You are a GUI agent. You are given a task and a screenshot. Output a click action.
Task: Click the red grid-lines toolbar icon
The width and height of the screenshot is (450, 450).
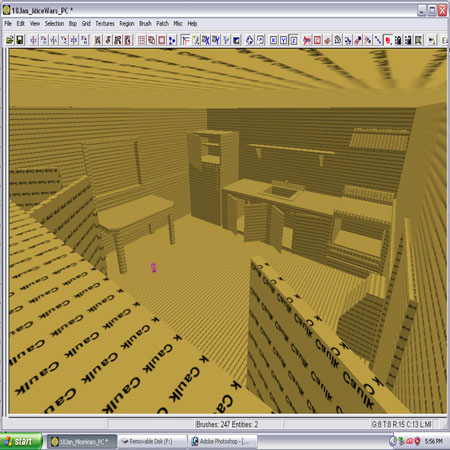141,40
